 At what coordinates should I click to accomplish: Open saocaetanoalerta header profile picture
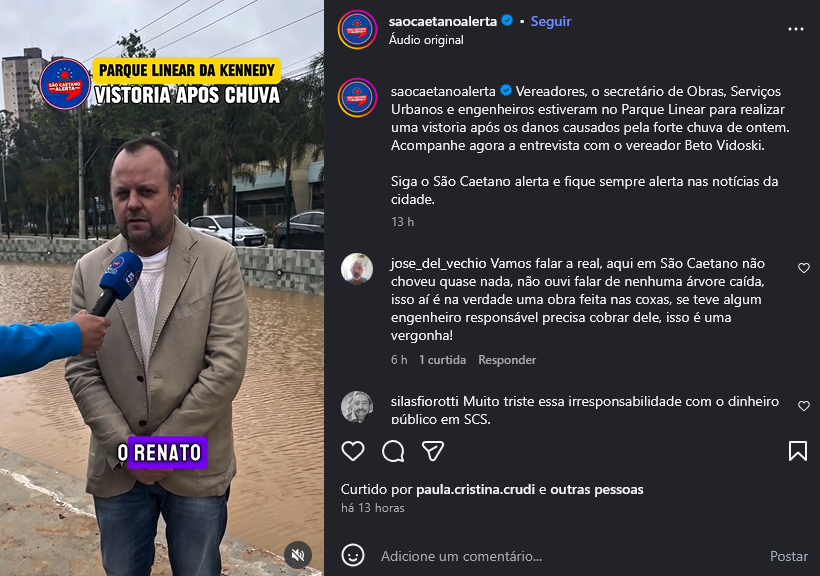[357, 30]
